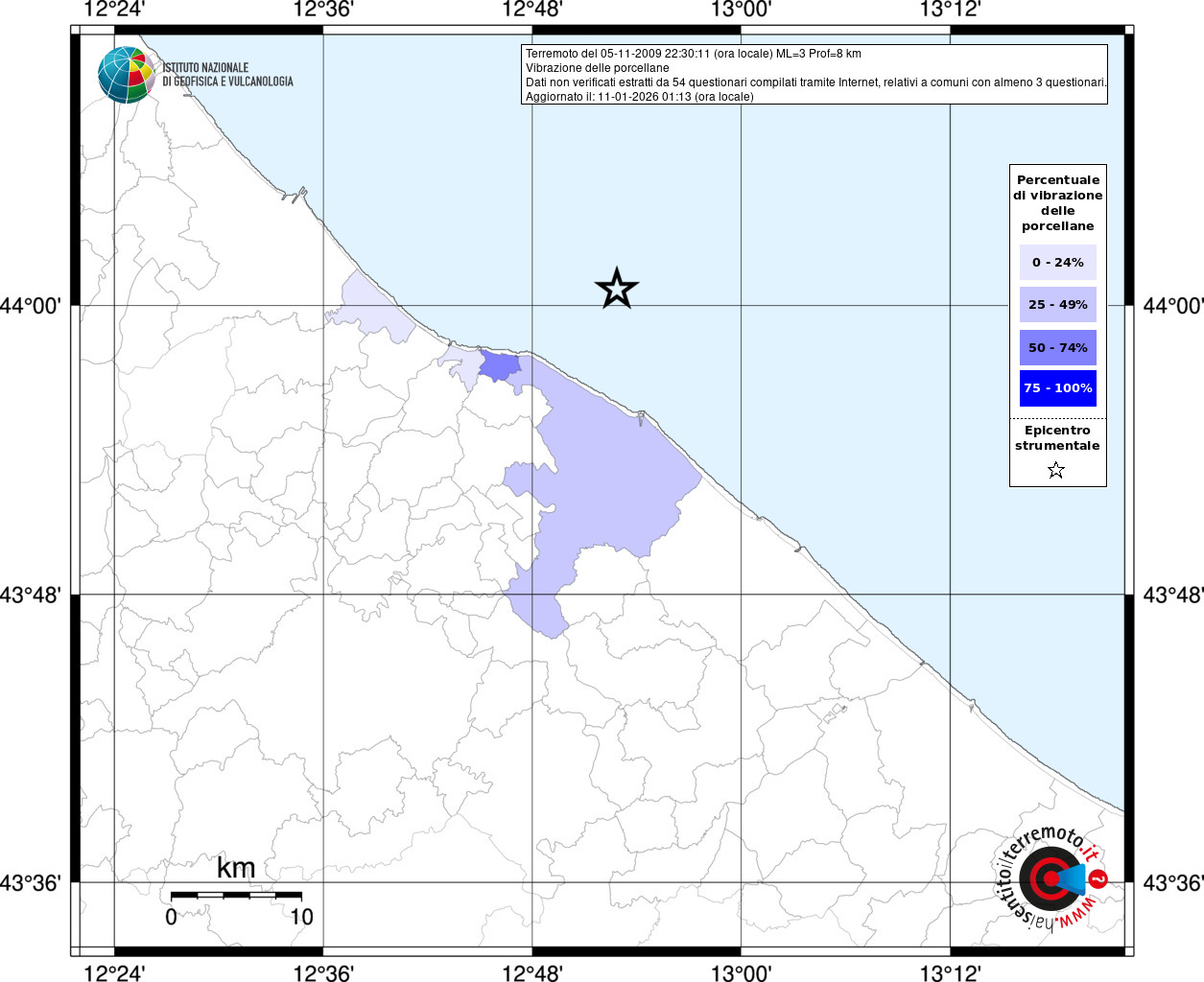
Task: Click the right axis label 43°36'
Action: tap(1172, 882)
